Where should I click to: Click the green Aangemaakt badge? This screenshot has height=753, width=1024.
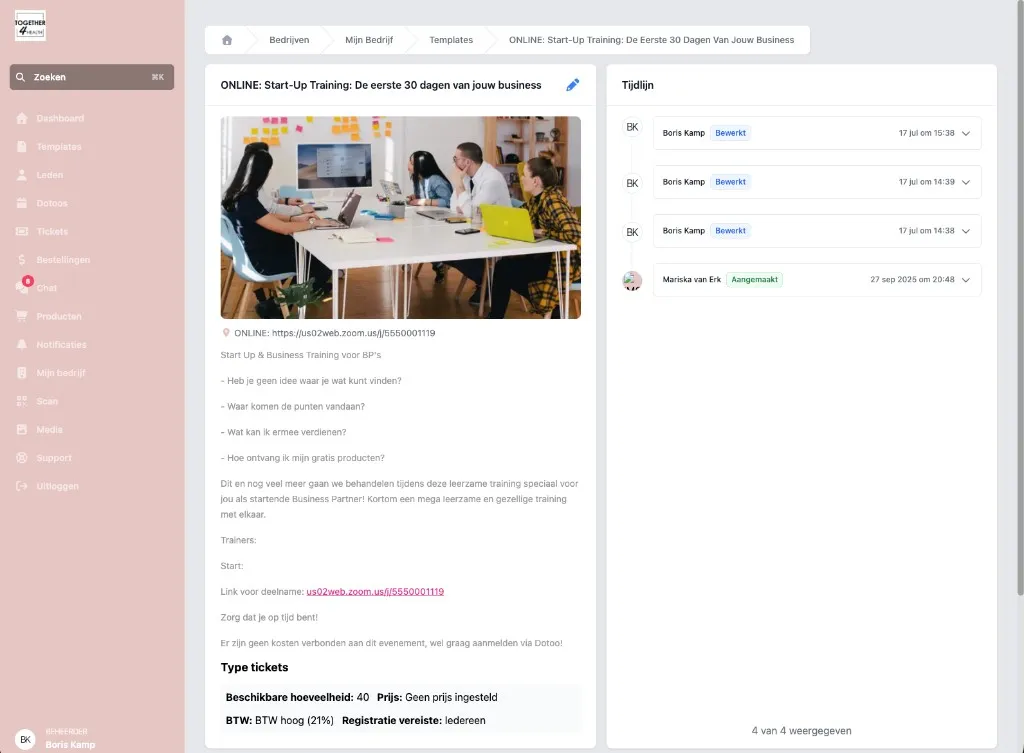coord(754,280)
